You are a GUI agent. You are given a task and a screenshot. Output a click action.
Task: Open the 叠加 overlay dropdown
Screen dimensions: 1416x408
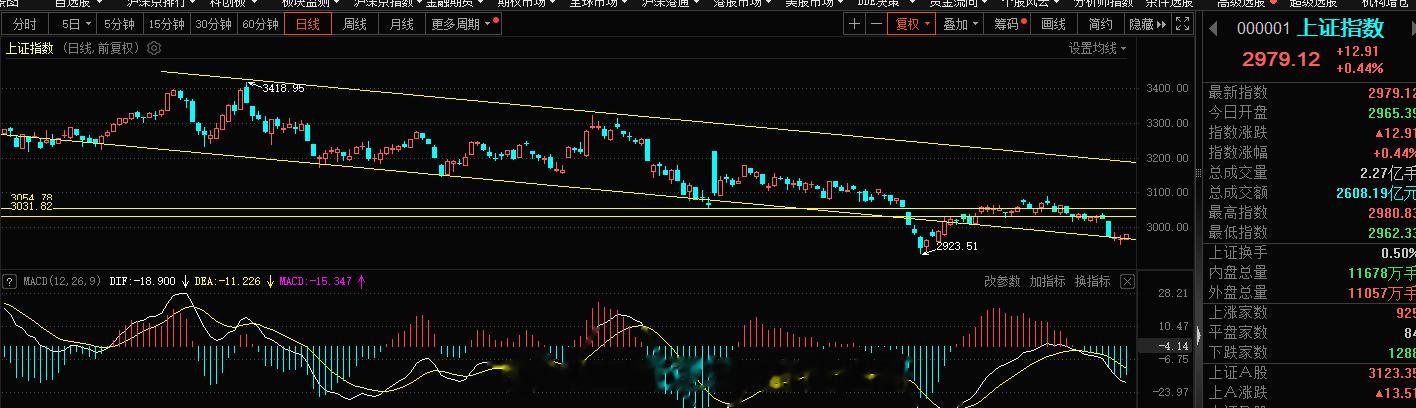960,25
